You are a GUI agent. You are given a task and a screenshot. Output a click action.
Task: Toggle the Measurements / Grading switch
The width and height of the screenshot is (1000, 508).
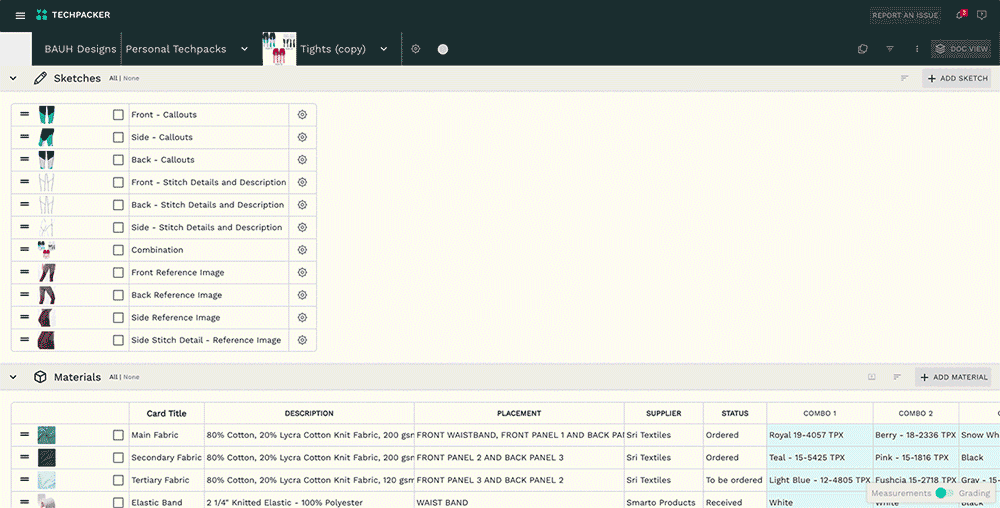(944, 493)
